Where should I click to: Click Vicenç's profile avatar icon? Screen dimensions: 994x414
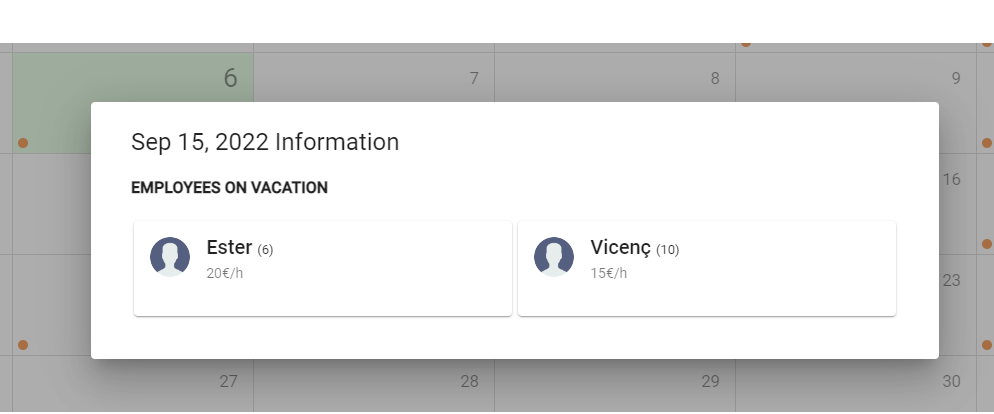coord(554,257)
